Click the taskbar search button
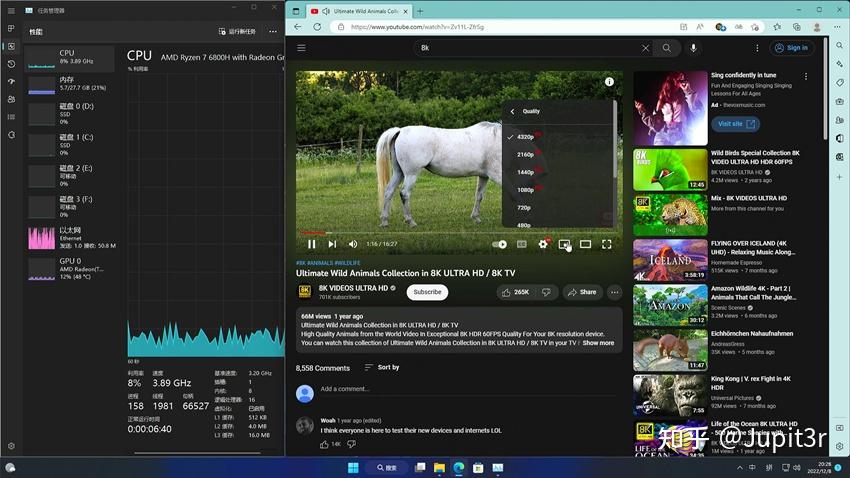The width and height of the screenshot is (850, 478). point(387,467)
